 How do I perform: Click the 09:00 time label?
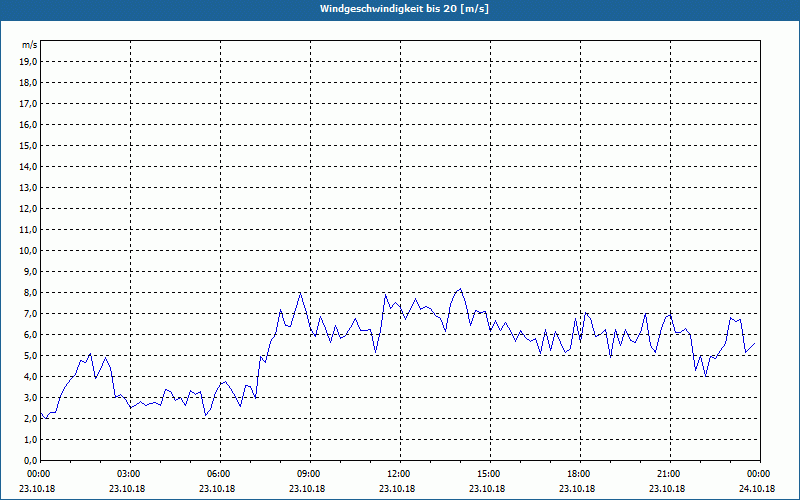(x=310, y=474)
